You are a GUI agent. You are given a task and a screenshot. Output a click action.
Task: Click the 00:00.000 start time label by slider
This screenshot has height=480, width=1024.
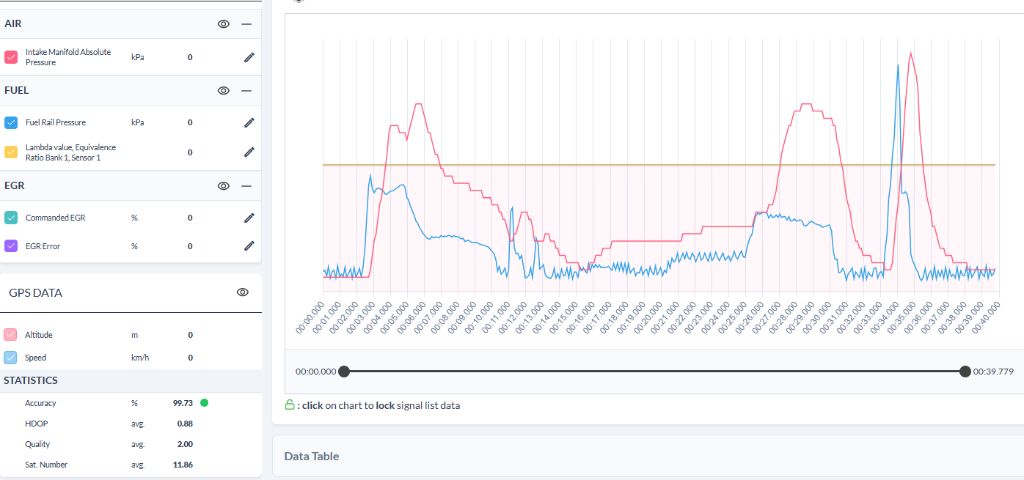tap(315, 372)
